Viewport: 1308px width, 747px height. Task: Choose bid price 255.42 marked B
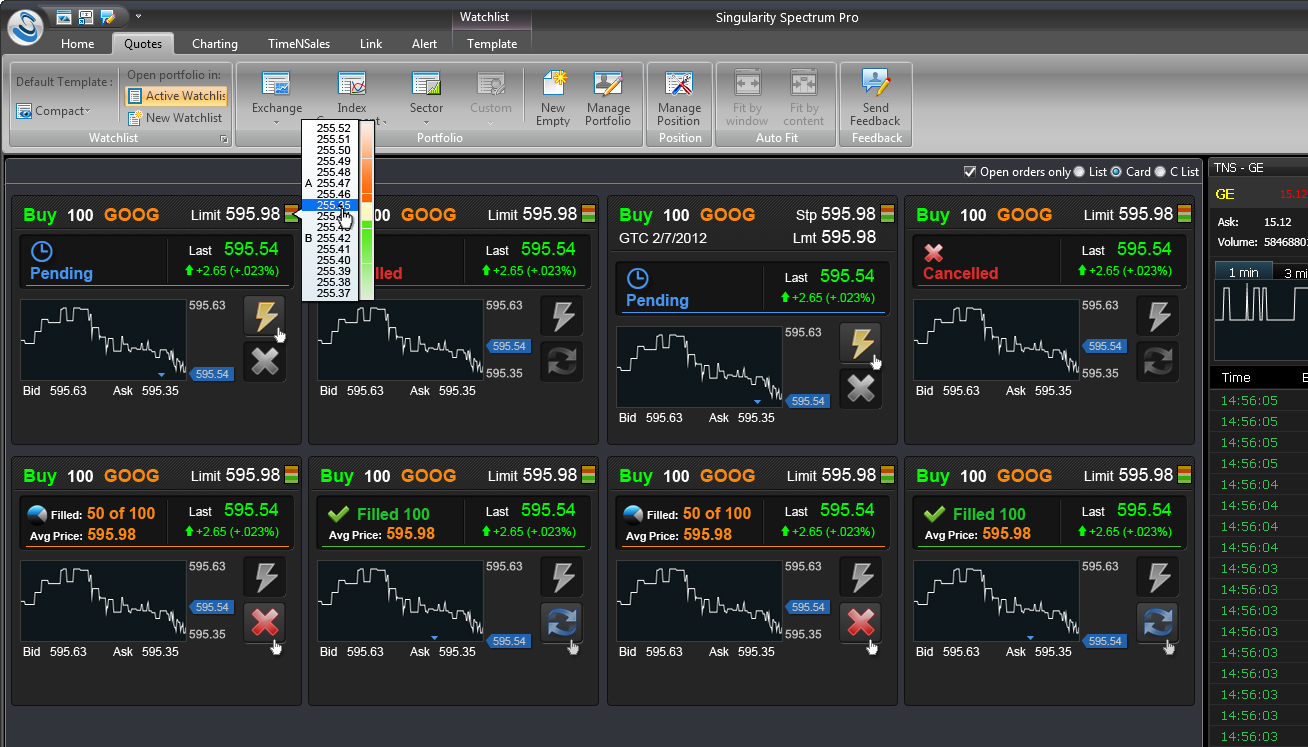pyautogui.click(x=333, y=238)
